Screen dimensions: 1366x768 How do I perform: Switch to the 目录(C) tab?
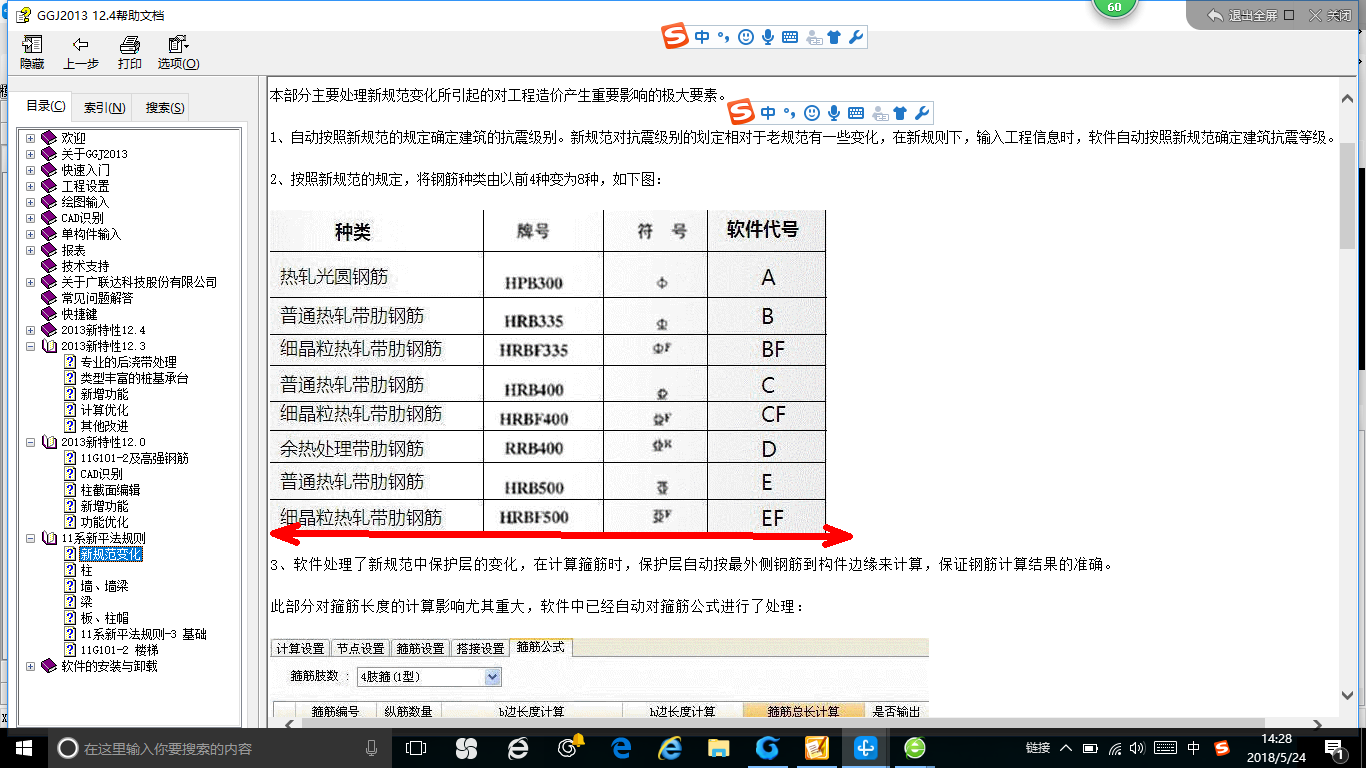point(46,106)
